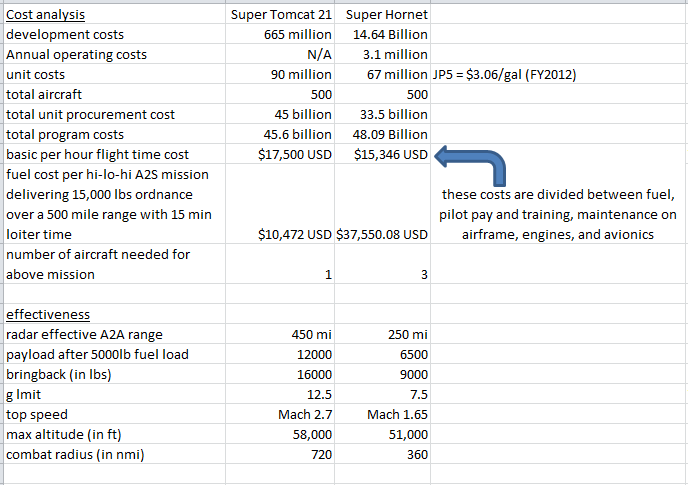The image size is (688, 485).
Task: Select the '48.09 Billion' cell
Action: (383, 134)
